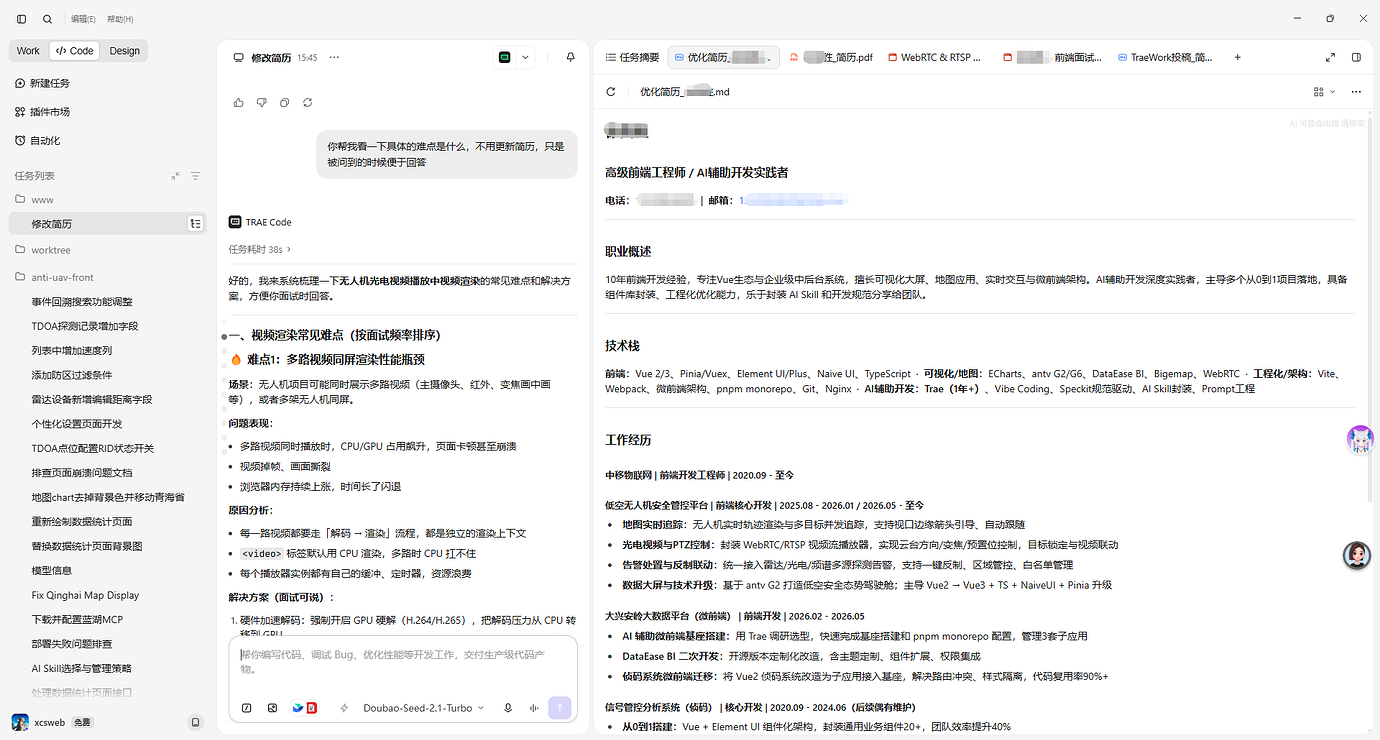Attach an image using the picture icon
The width and height of the screenshot is (1380, 740).
pyautogui.click(x=272, y=708)
